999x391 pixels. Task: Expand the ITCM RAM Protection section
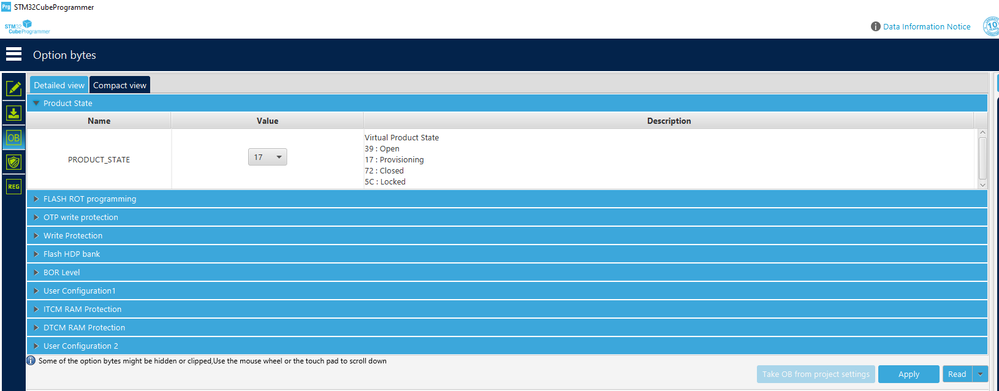(507, 309)
